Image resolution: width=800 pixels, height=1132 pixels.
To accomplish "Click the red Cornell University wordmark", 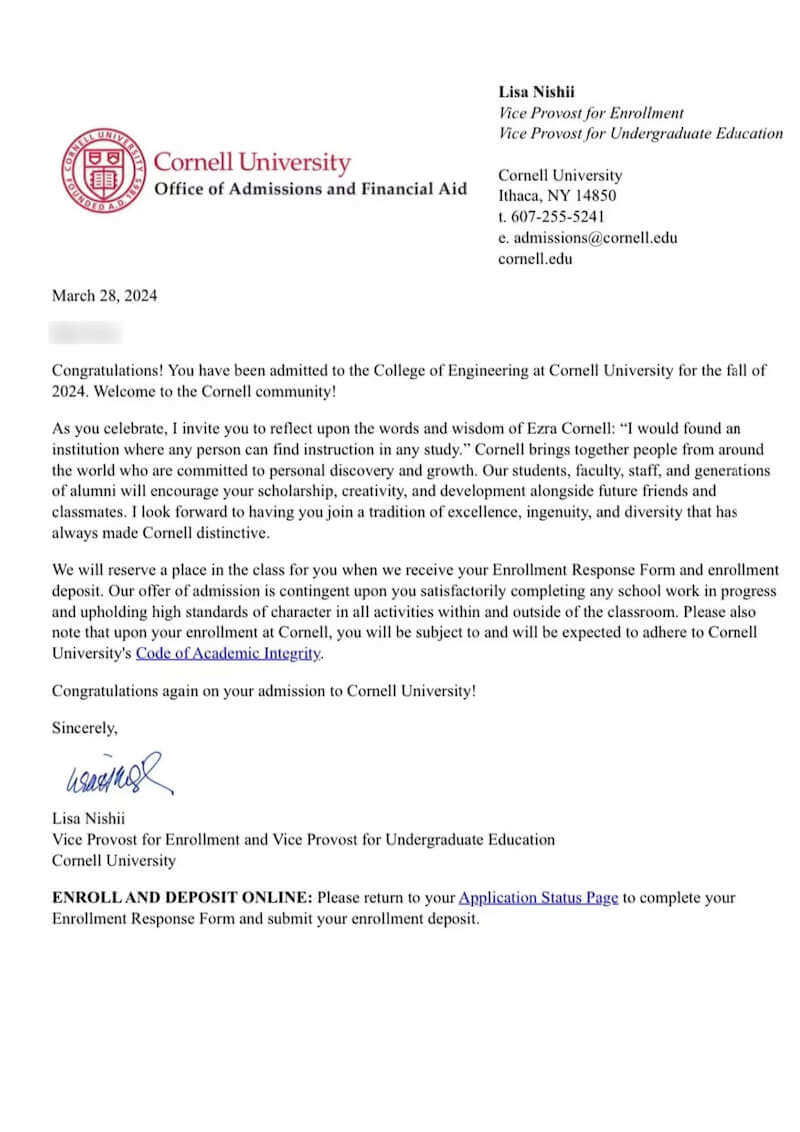I will pos(251,163).
